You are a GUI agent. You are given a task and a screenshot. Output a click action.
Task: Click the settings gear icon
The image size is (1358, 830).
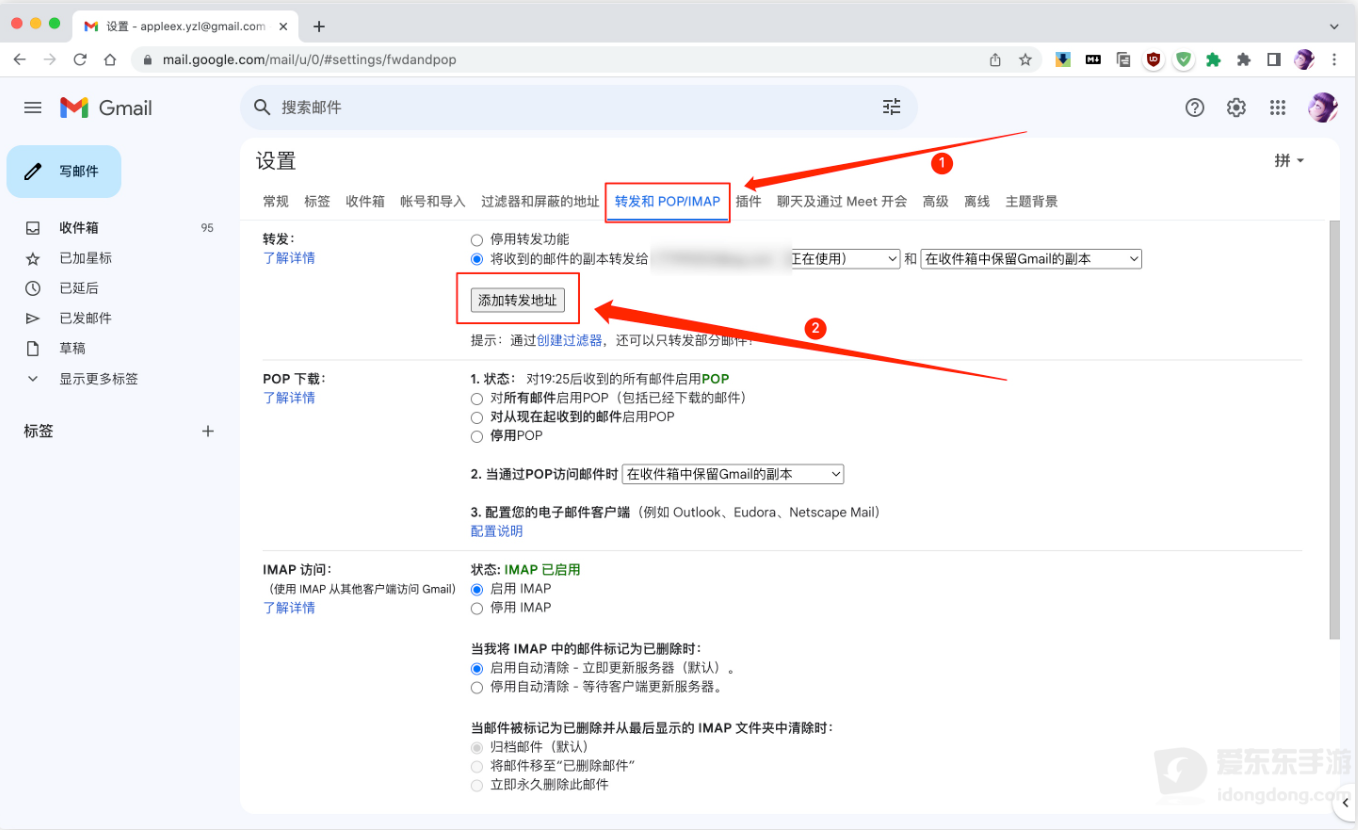pyautogui.click(x=1236, y=107)
